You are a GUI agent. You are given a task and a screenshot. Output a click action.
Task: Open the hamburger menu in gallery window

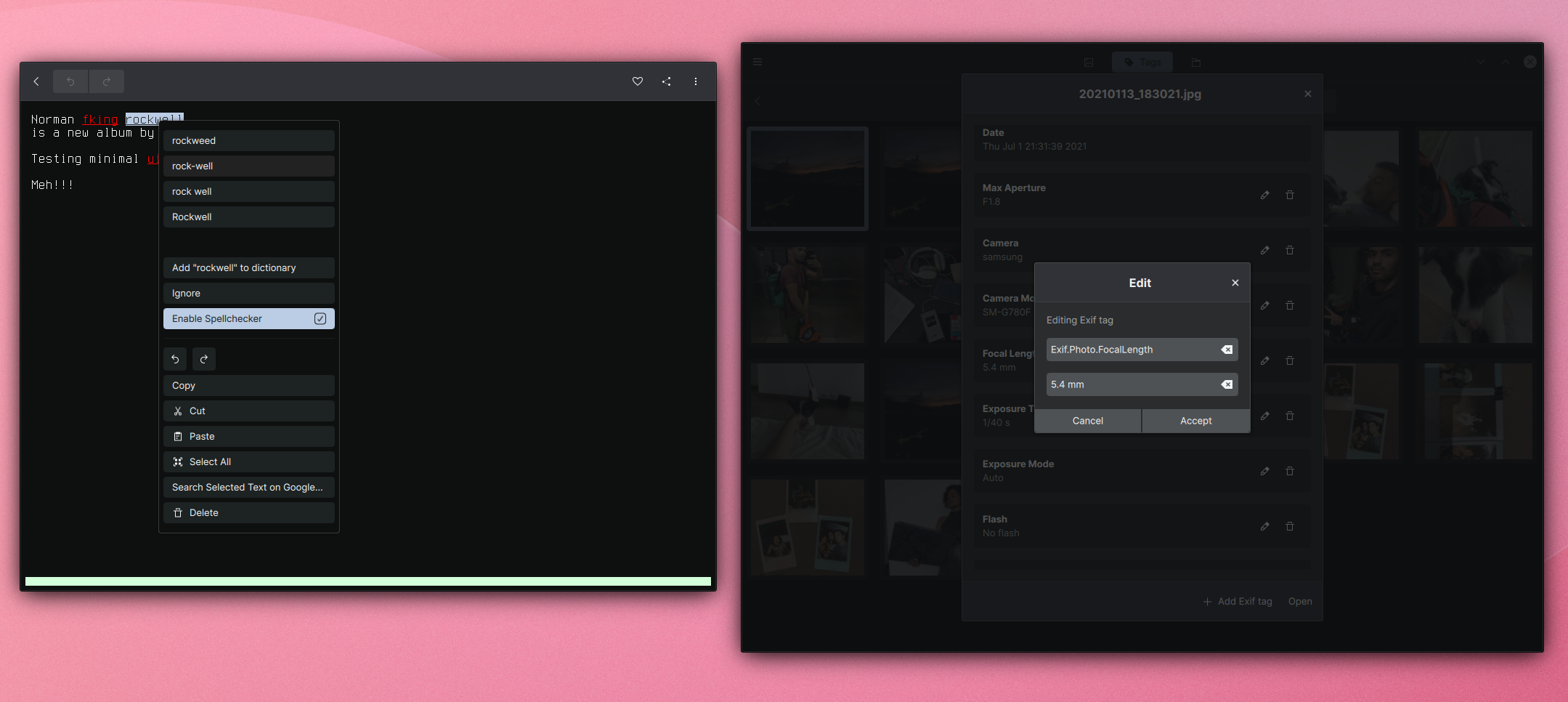coord(757,62)
